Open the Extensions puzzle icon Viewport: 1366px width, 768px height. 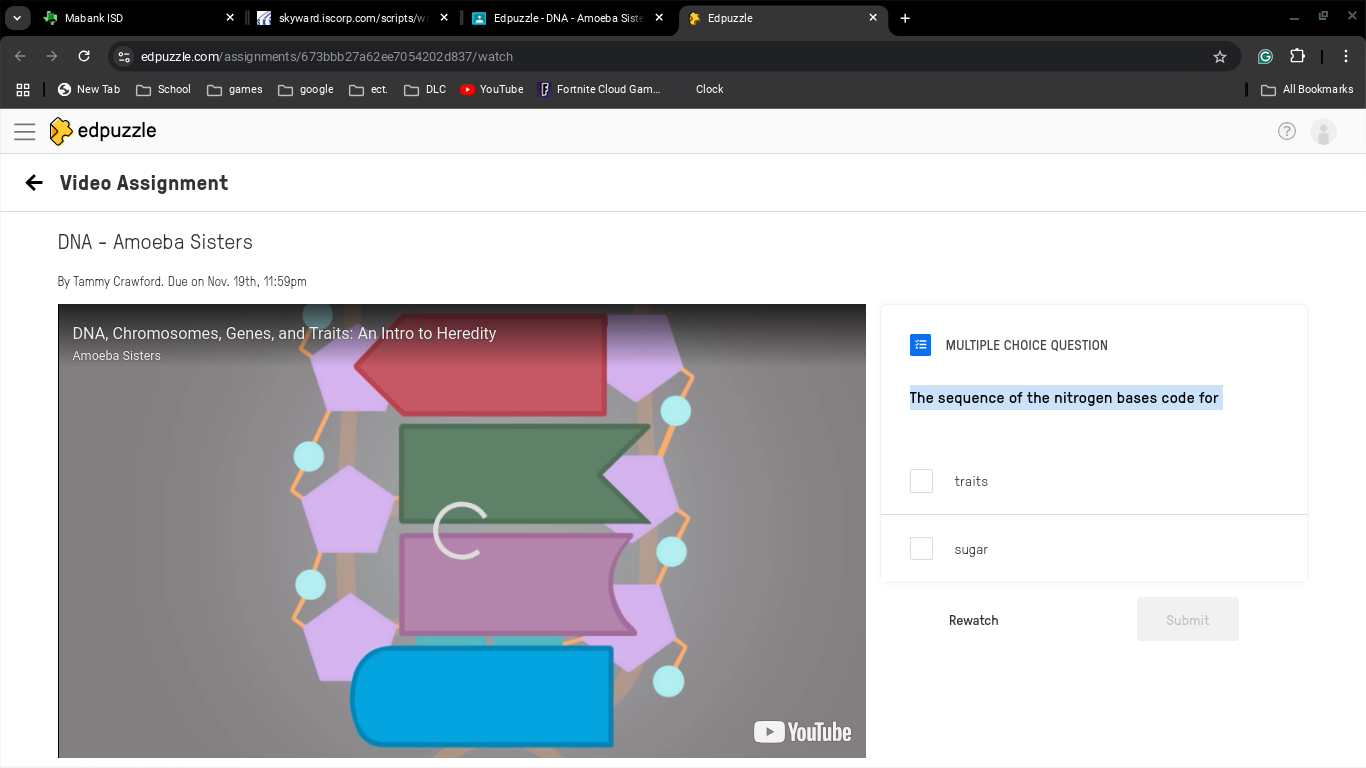[x=1298, y=57]
